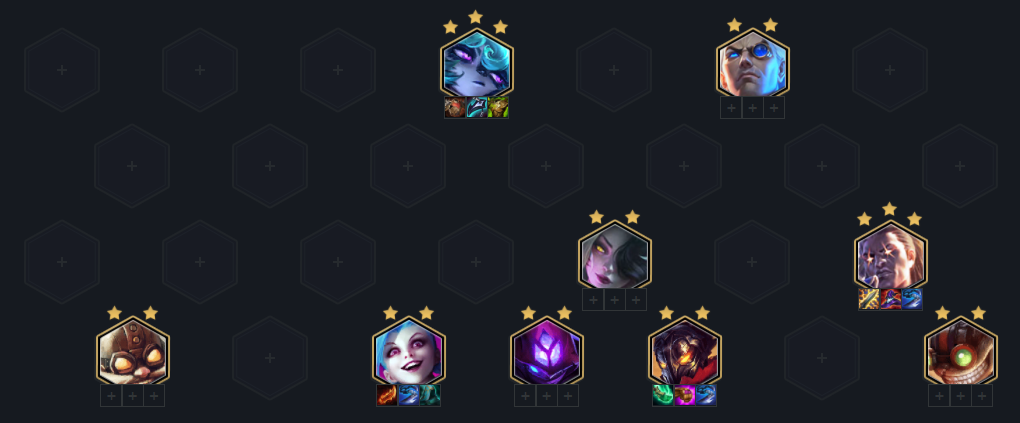
Task: Click Jinx's third teal cloak item
Action: point(430,395)
